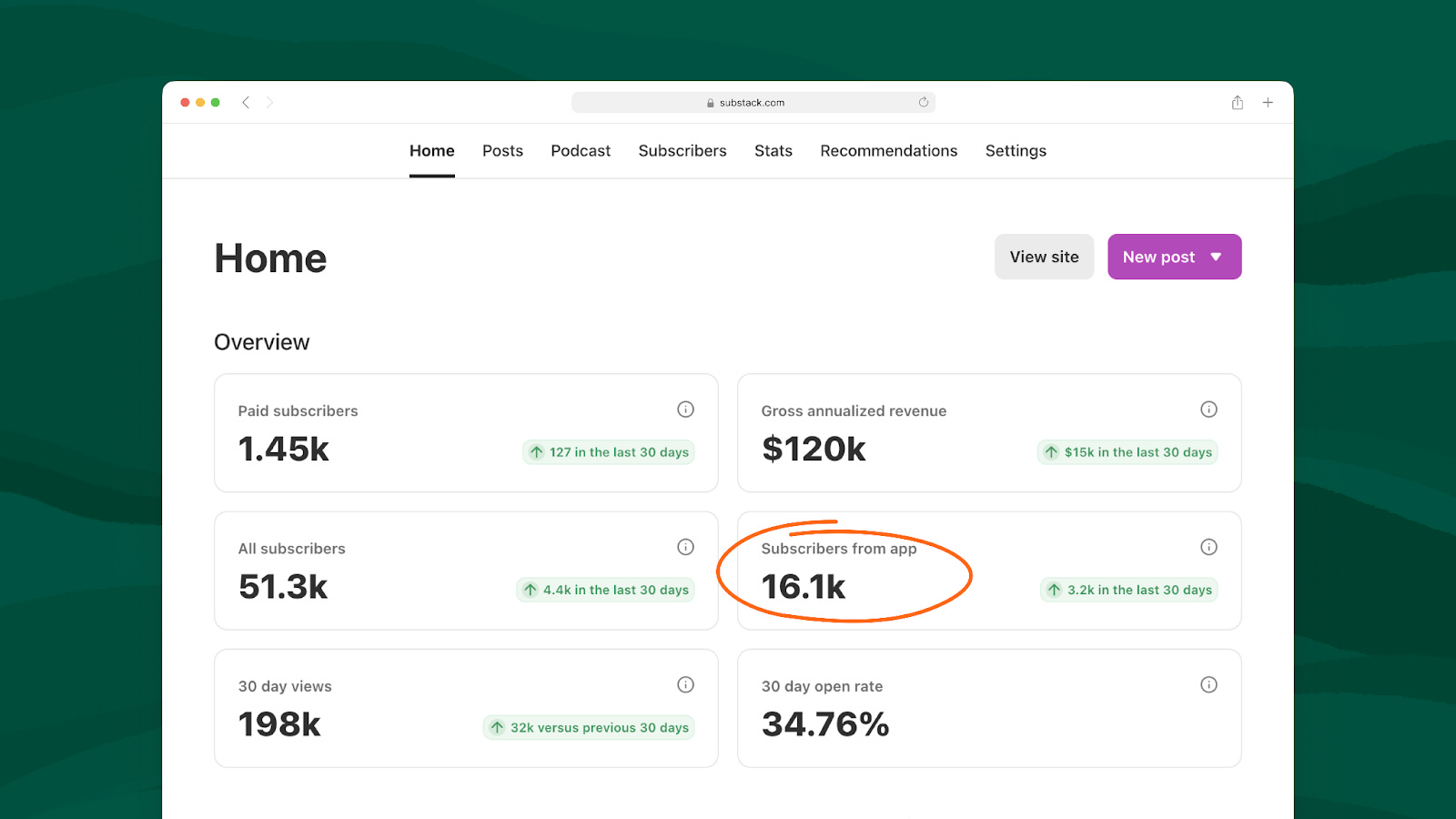Click the 34.76% open rate value
1456x819 pixels.
pyautogui.click(x=825, y=724)
